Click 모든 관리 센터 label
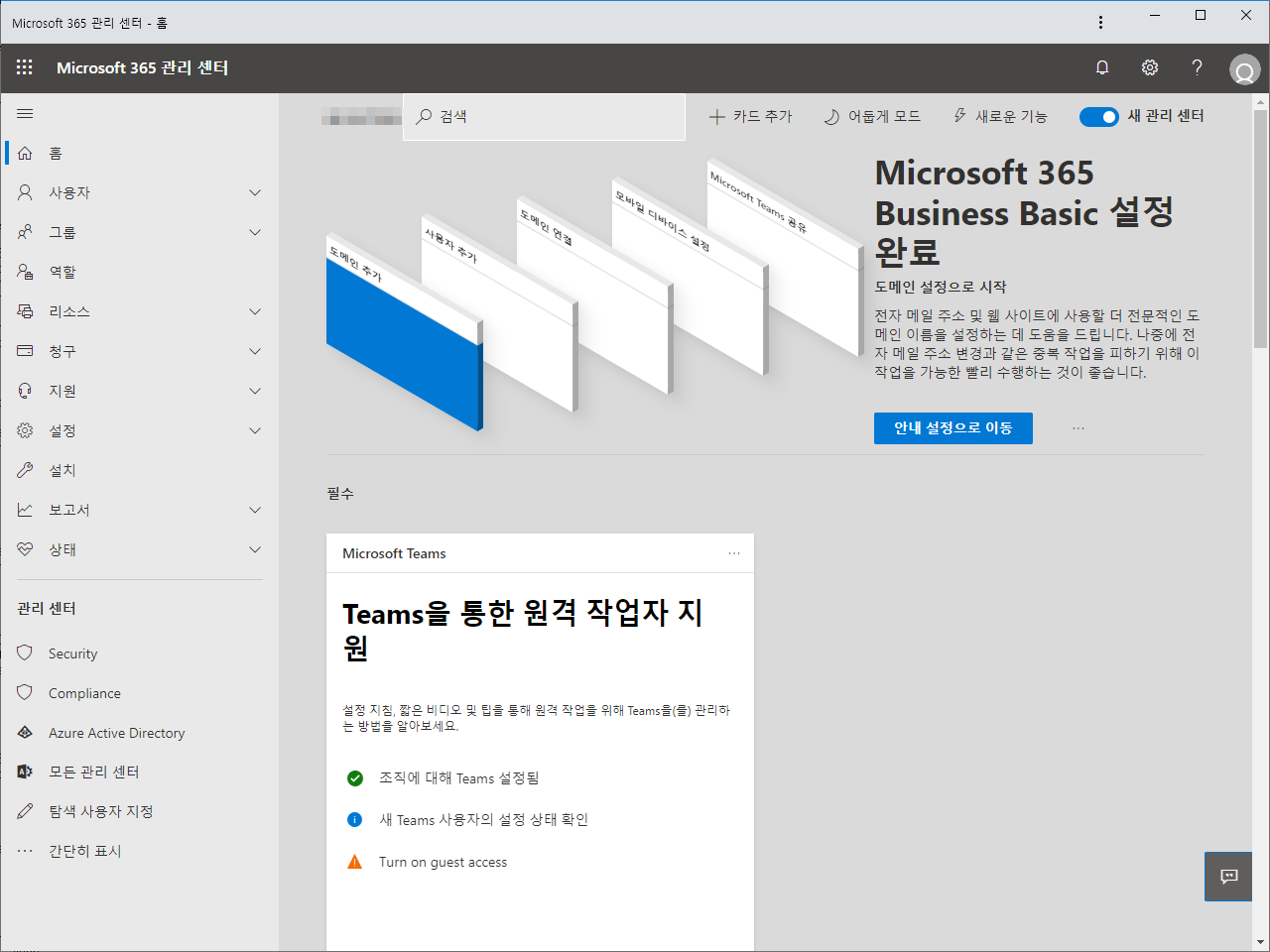This screenshot has width=1270, height=952. point(94,772)
